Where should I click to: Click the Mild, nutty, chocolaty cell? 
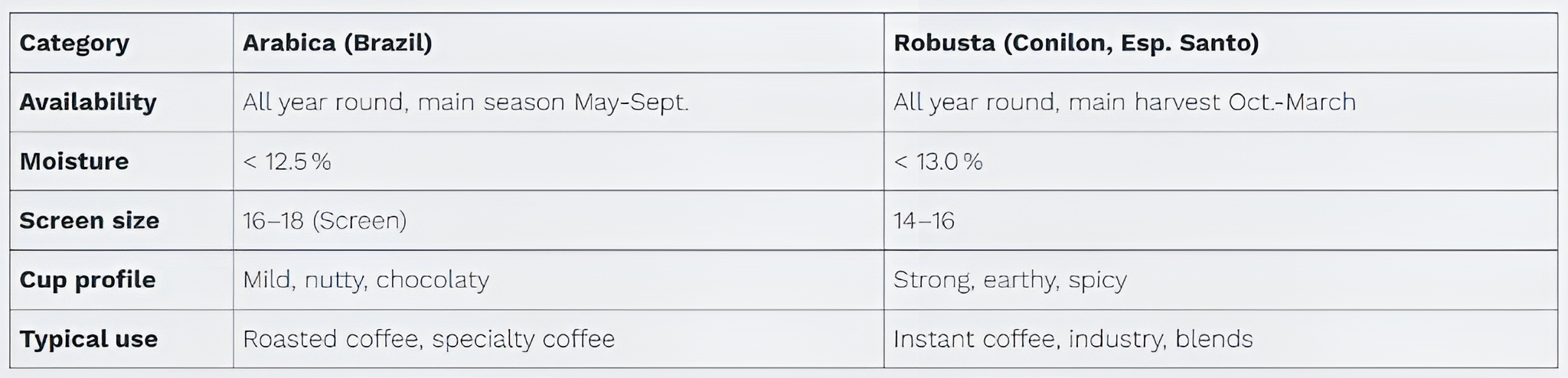[x=366, y=280]
